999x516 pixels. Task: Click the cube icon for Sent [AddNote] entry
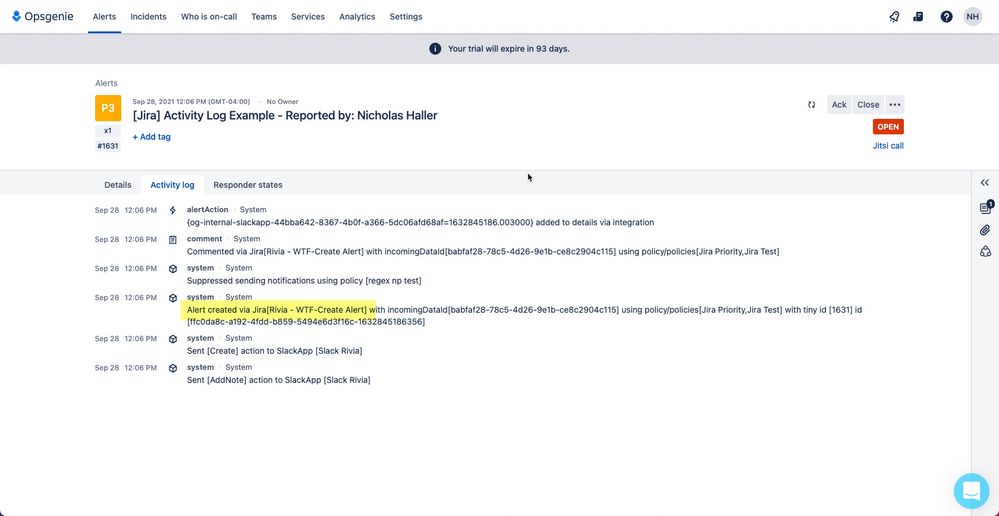pos(173,368)
